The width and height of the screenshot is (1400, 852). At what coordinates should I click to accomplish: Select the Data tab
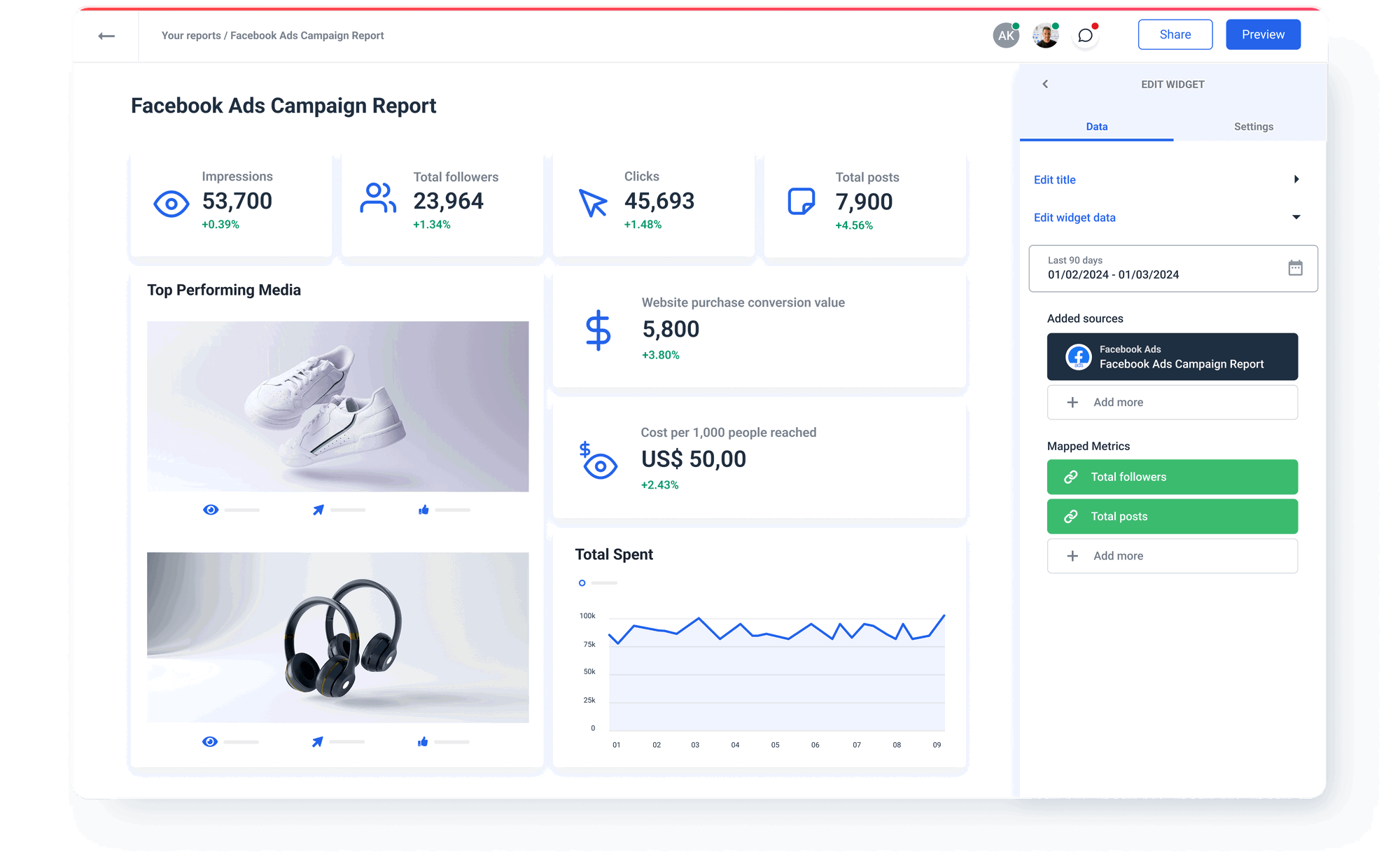point(1096,127)
